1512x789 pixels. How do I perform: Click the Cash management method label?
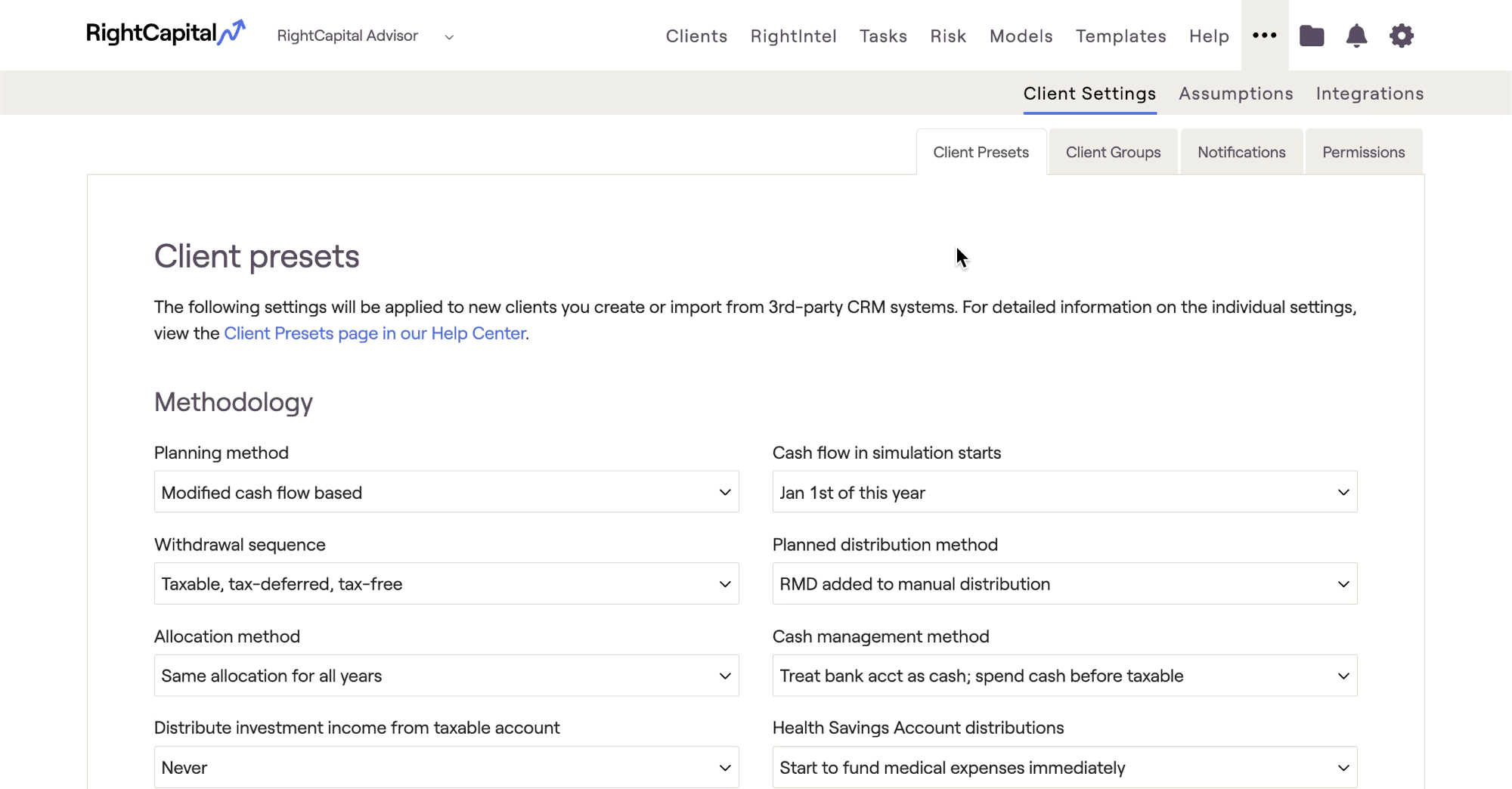click(x=881, y=636)
